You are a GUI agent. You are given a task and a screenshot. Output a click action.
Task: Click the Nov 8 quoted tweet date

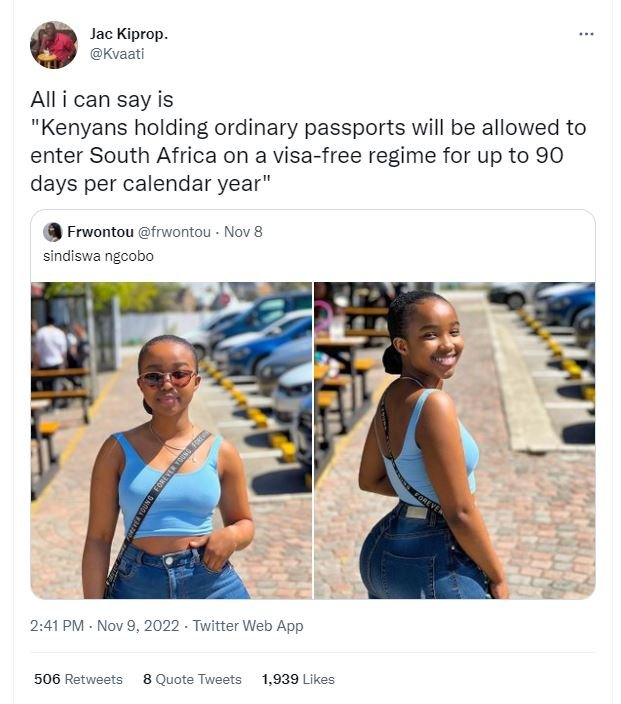pyautogui.click(x=243, y=232)
